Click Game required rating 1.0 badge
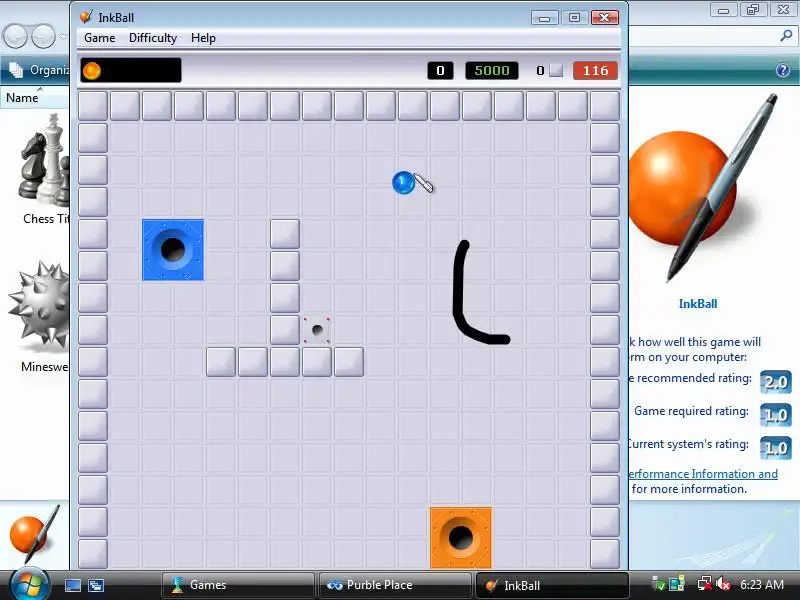 (x=776, y=415)
